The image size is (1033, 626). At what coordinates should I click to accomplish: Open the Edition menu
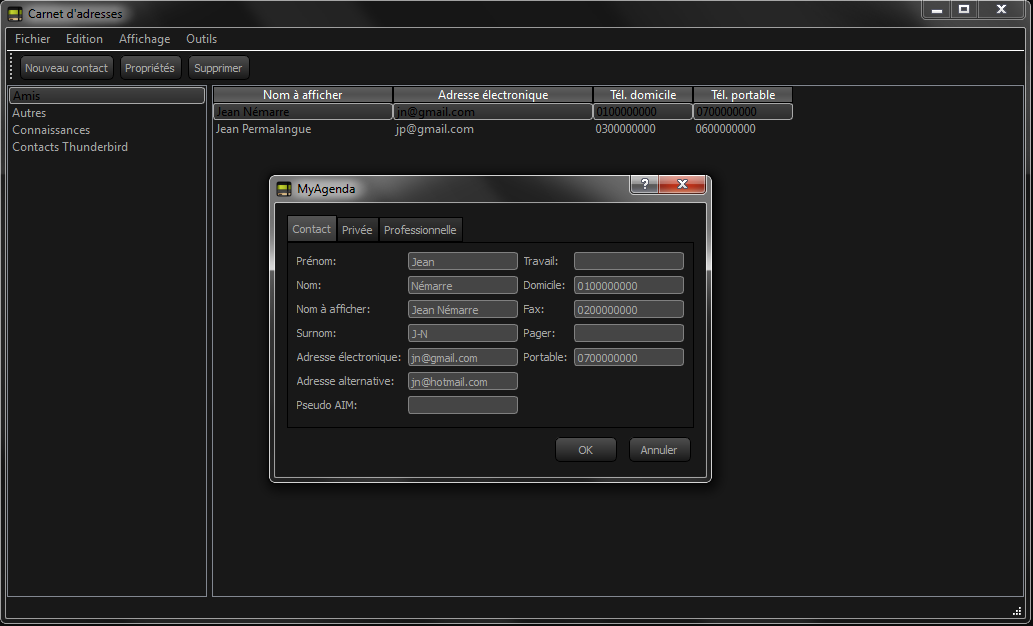[x=84, y=39]
